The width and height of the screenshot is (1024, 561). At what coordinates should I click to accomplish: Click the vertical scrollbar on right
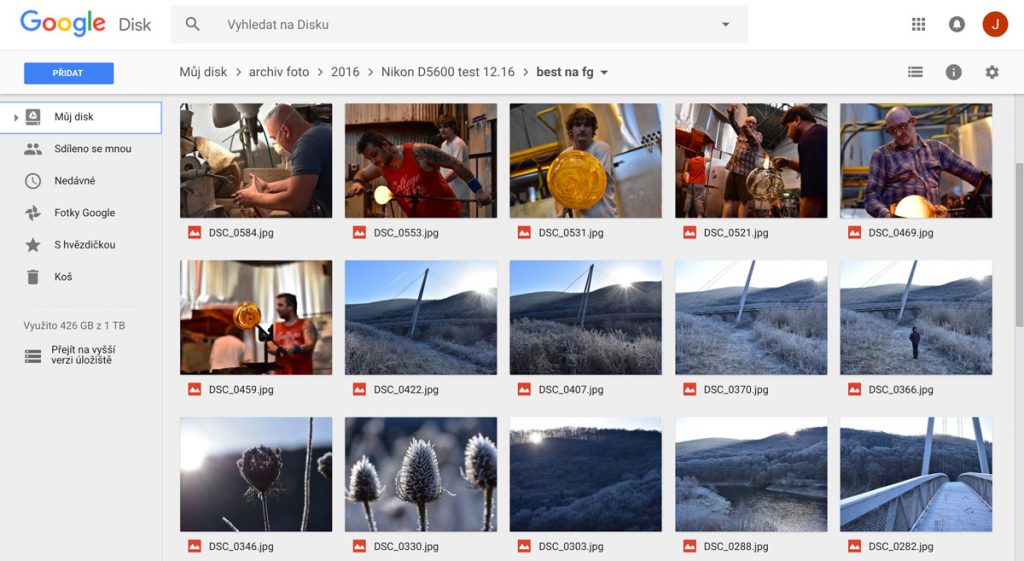click(x=1019, y=245)
